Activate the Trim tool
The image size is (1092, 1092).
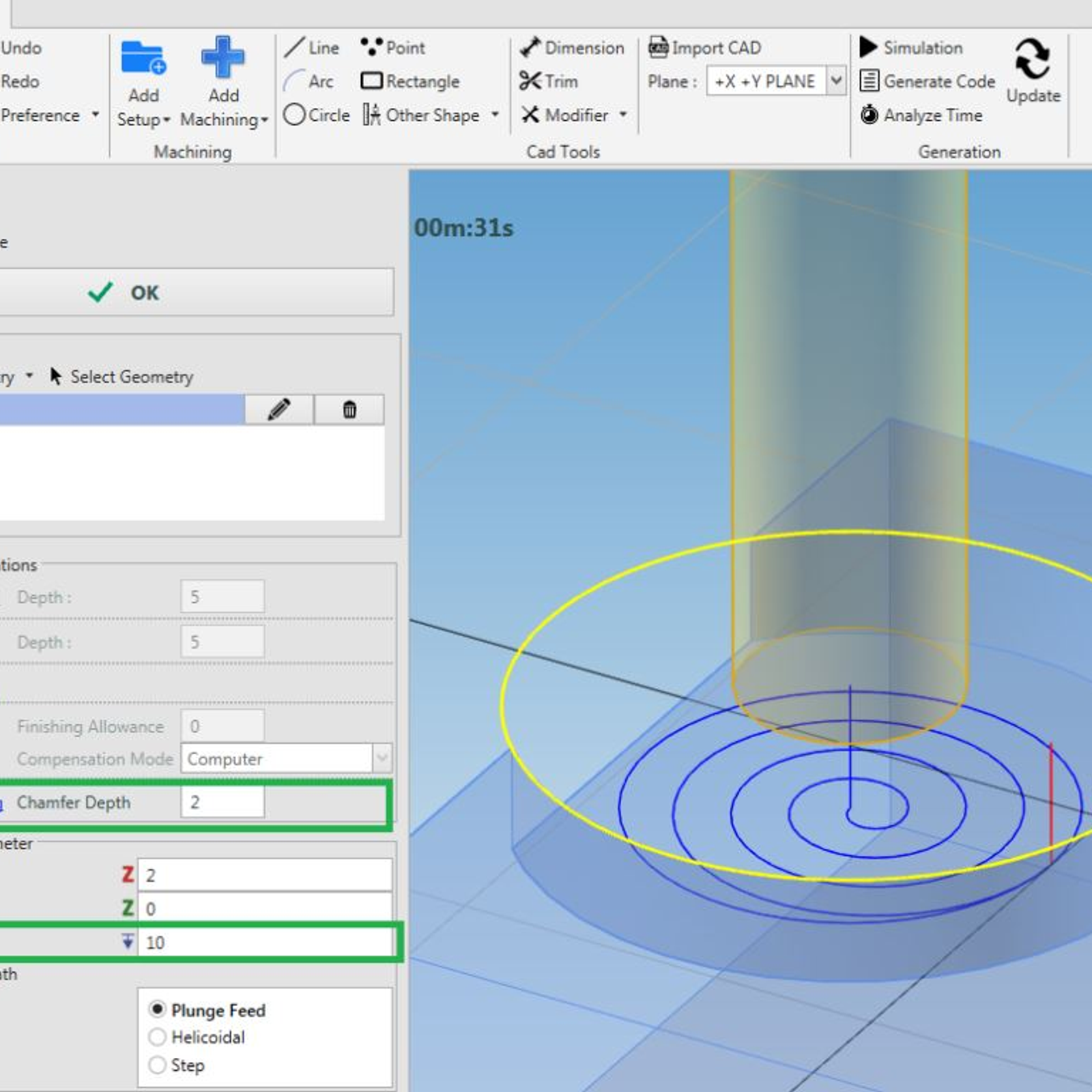click(x=549, y=81)
